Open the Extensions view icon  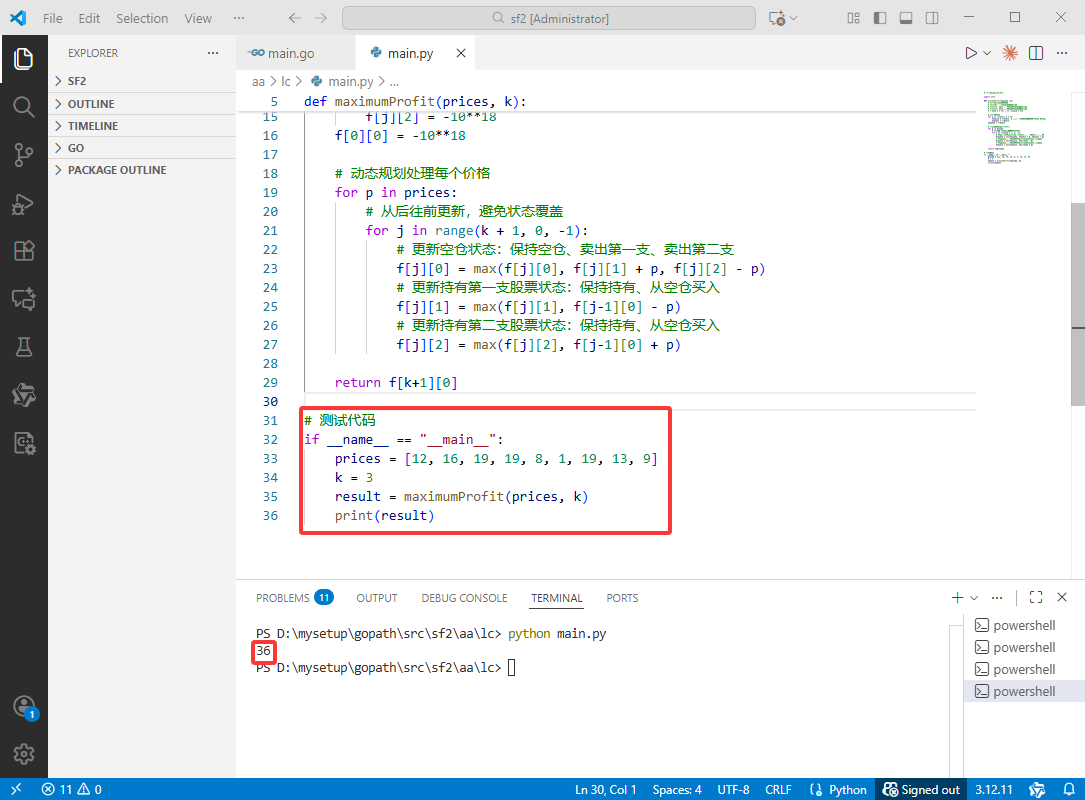[24, 251]
